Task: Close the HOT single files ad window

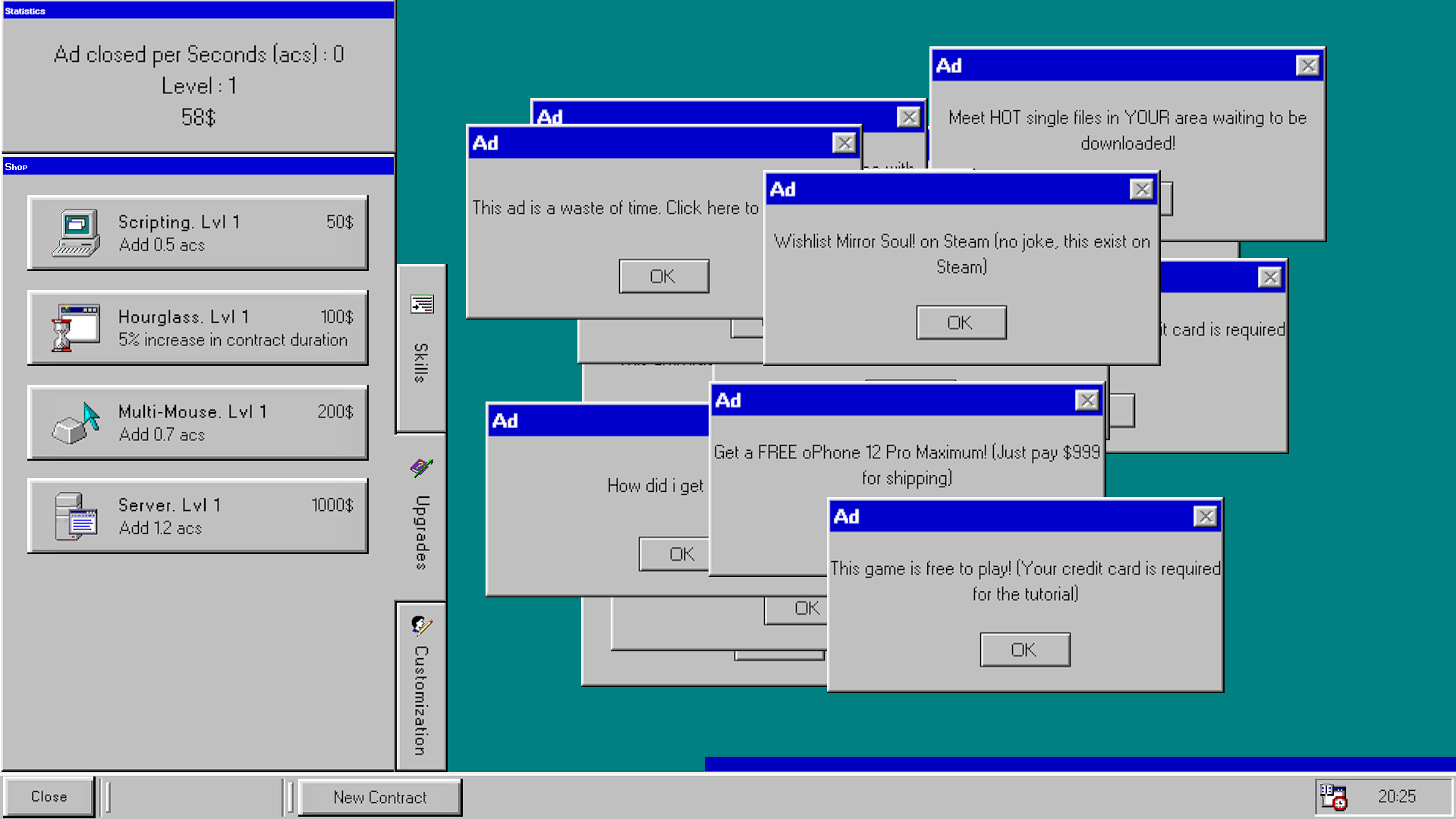Action: (1308, 65)
